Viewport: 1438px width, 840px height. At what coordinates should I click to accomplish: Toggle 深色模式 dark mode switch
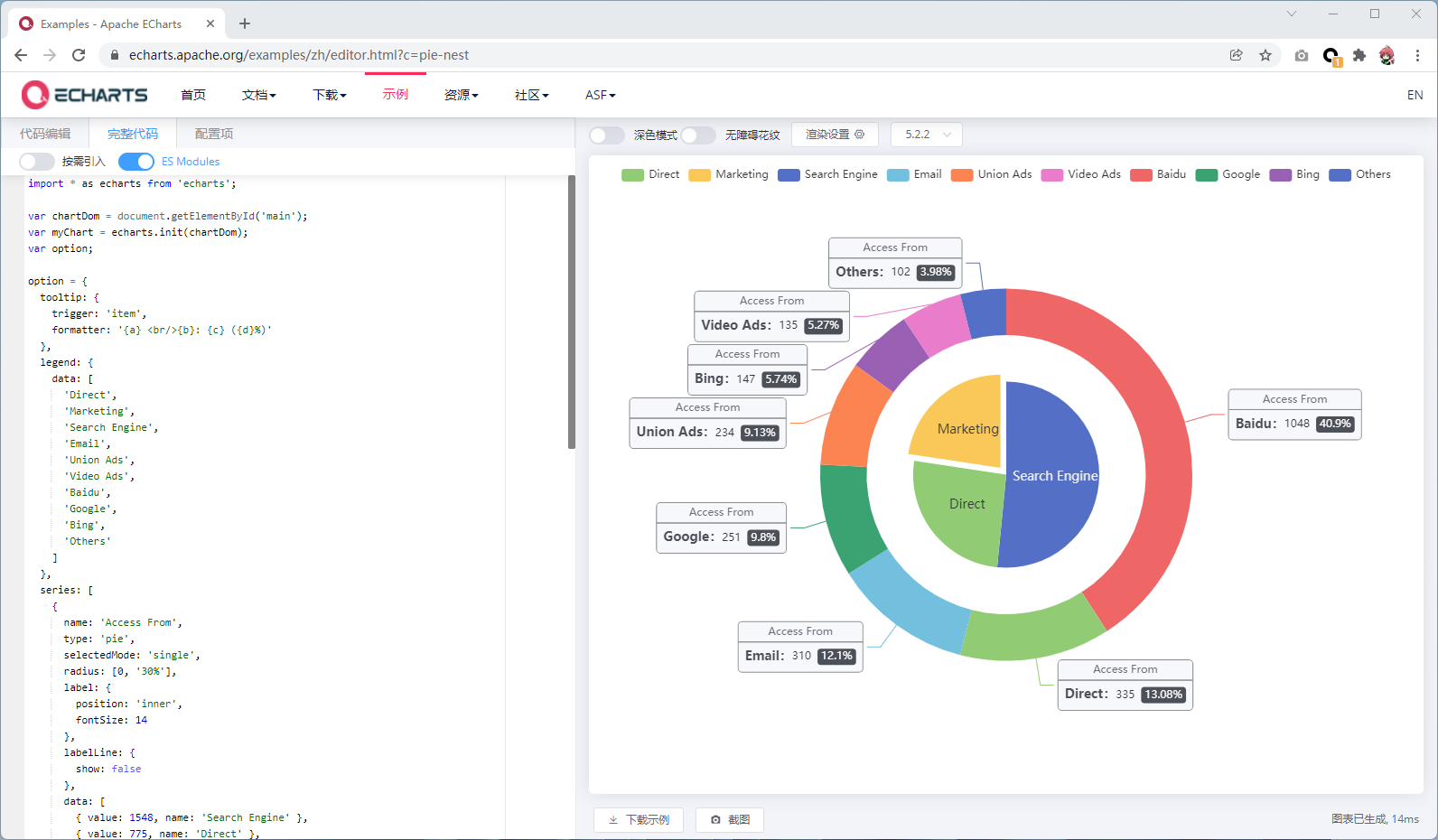pos(607,135)
